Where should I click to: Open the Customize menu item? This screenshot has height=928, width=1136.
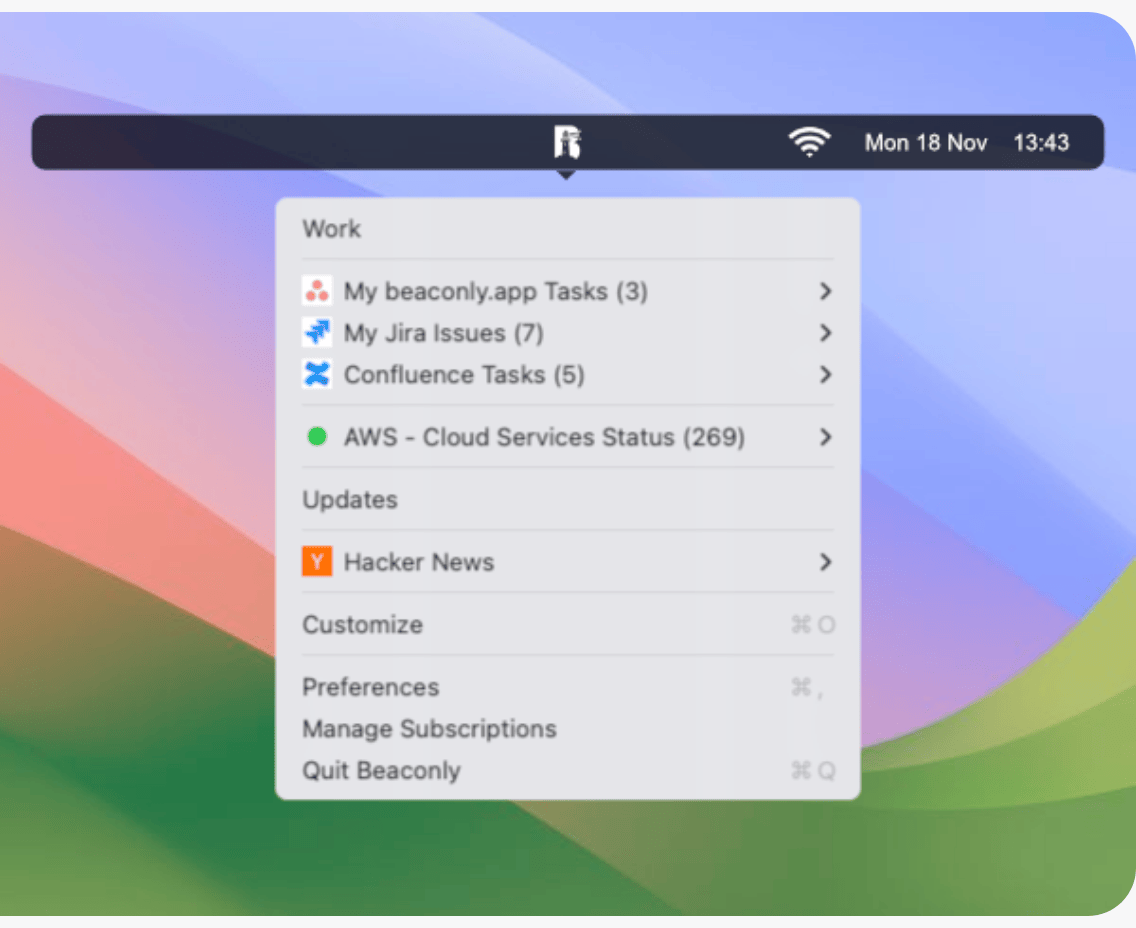pos(363,625)
